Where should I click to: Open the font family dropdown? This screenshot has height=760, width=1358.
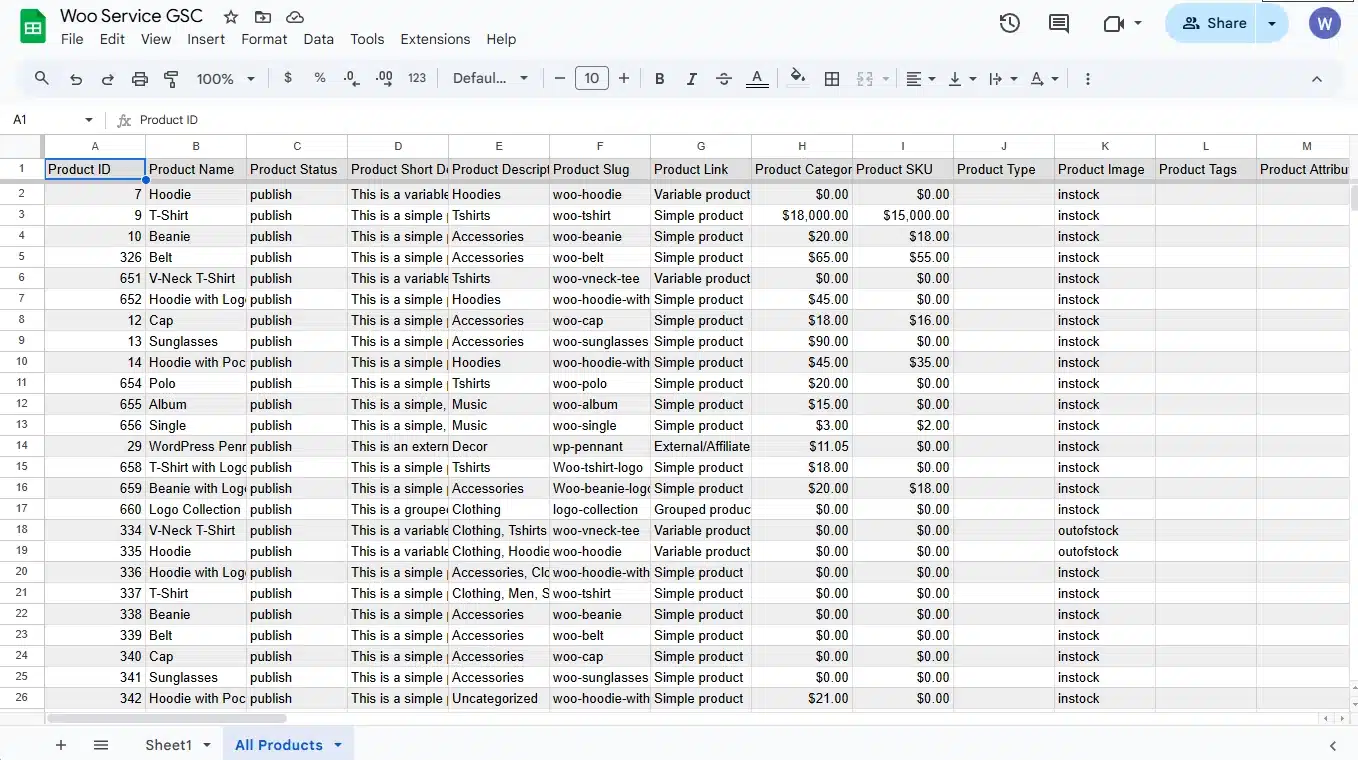[490, 79]
